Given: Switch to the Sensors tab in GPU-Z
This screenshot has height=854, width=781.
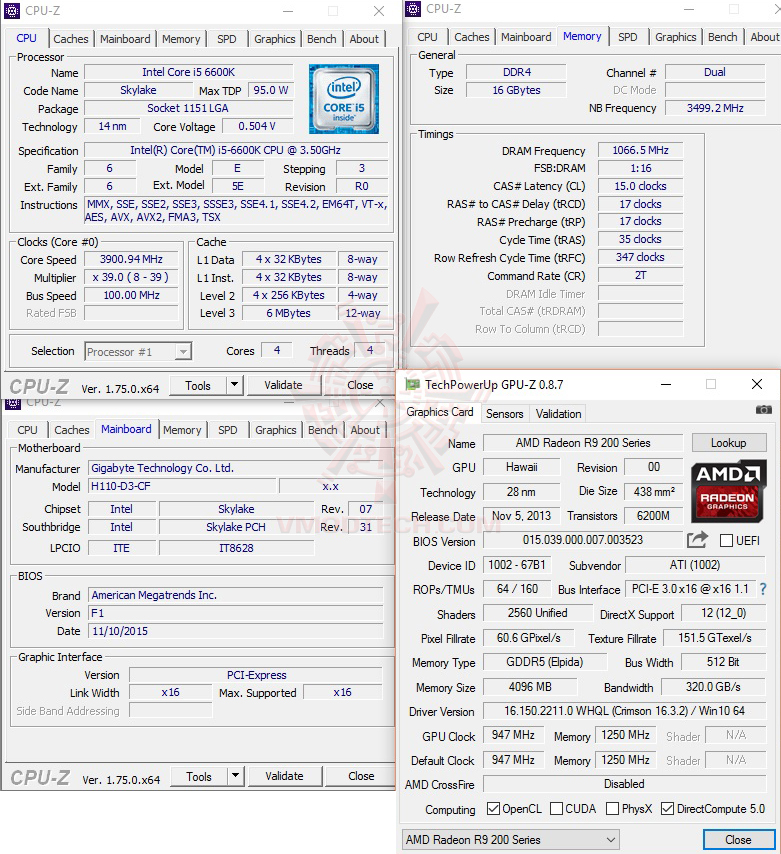Looking at the screenshot, I should tap(504, 413).
